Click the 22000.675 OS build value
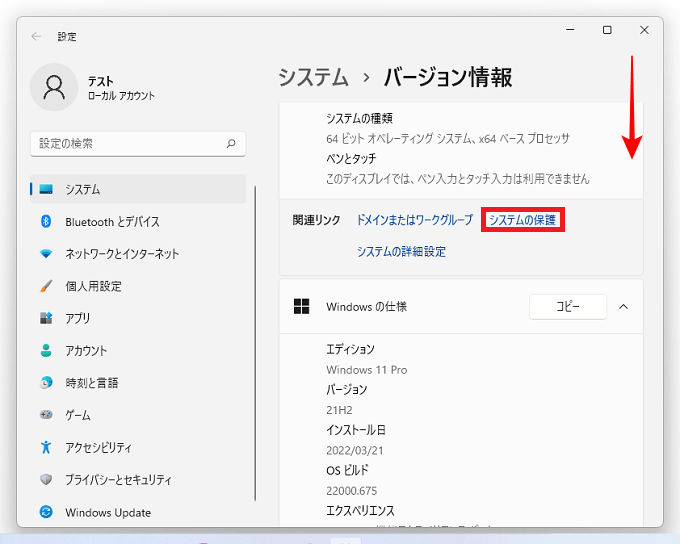This screenshot has width=680, height=544. point(352,491)
